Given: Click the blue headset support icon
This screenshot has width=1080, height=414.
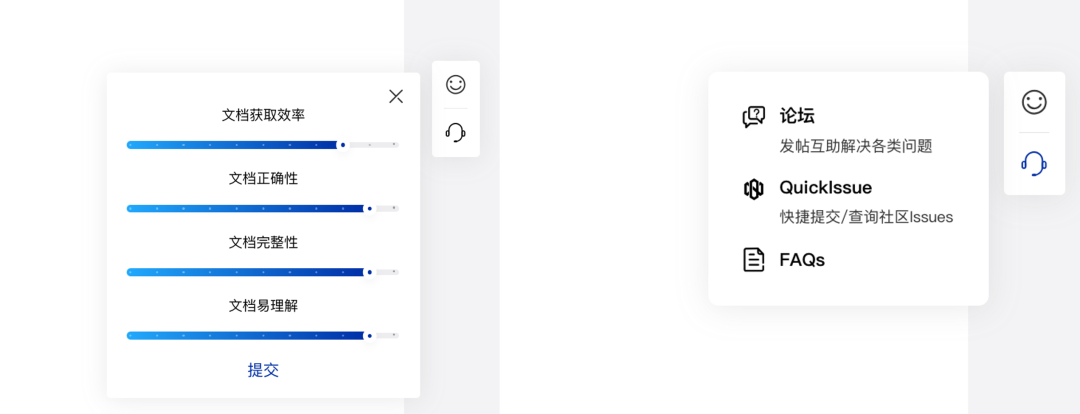Looking at the screenshot, I should [x=1034, y=163].
